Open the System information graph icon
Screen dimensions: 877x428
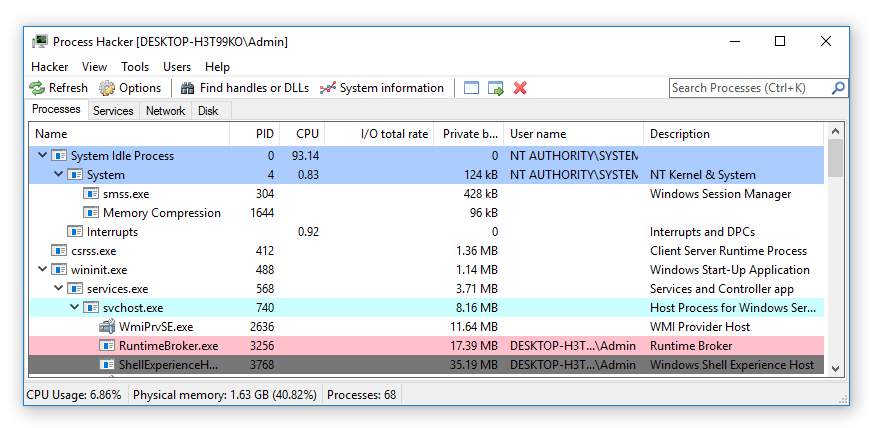pyautogui.click(x=327, y=88)
